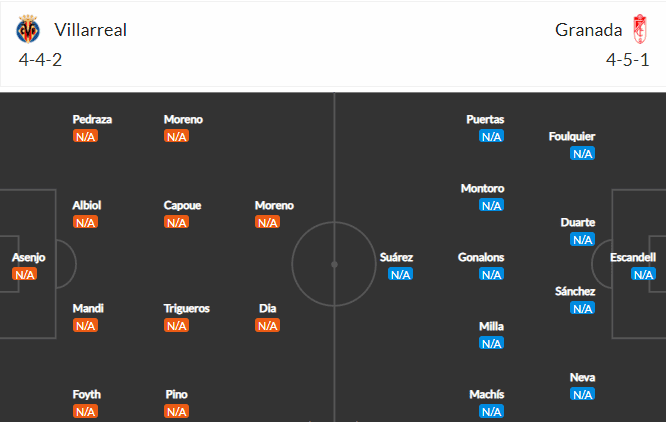Click Pedraza's orange N/A rating badge
666x422 pixels.
[85, 137]
